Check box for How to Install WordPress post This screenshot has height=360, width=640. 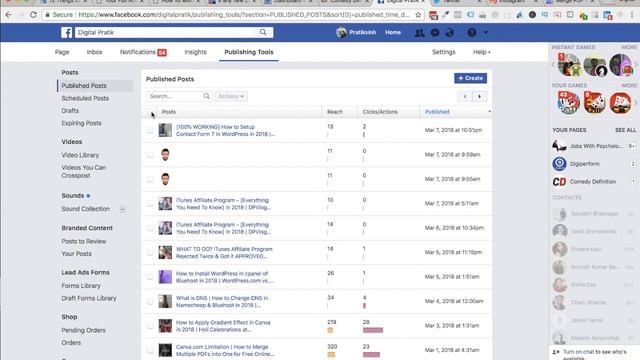(150, 277)
